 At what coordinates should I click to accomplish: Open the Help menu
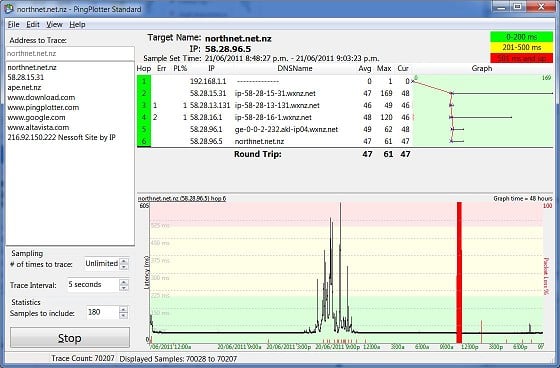coord(77,24)
